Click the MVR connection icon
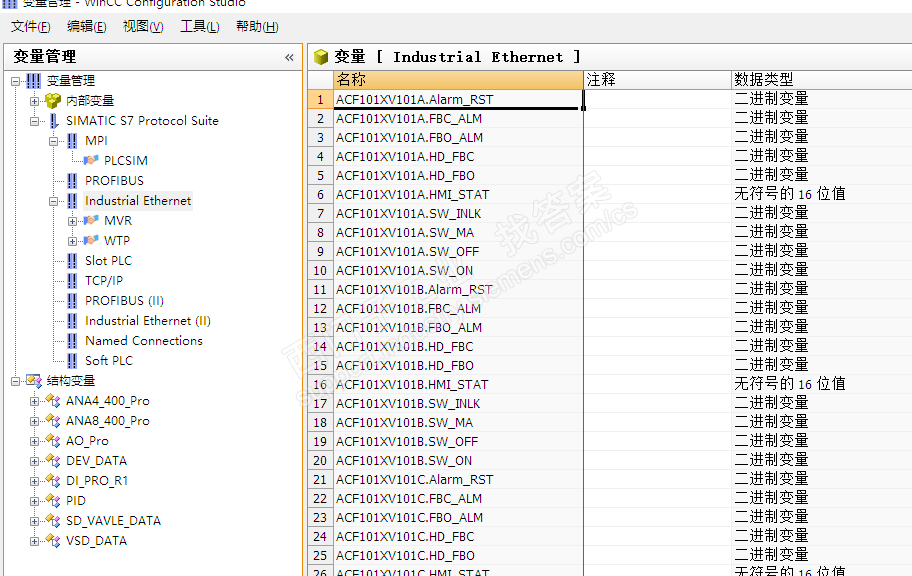Image resolution: width=912 pixels, height=576 pixels. coord(91,221)
